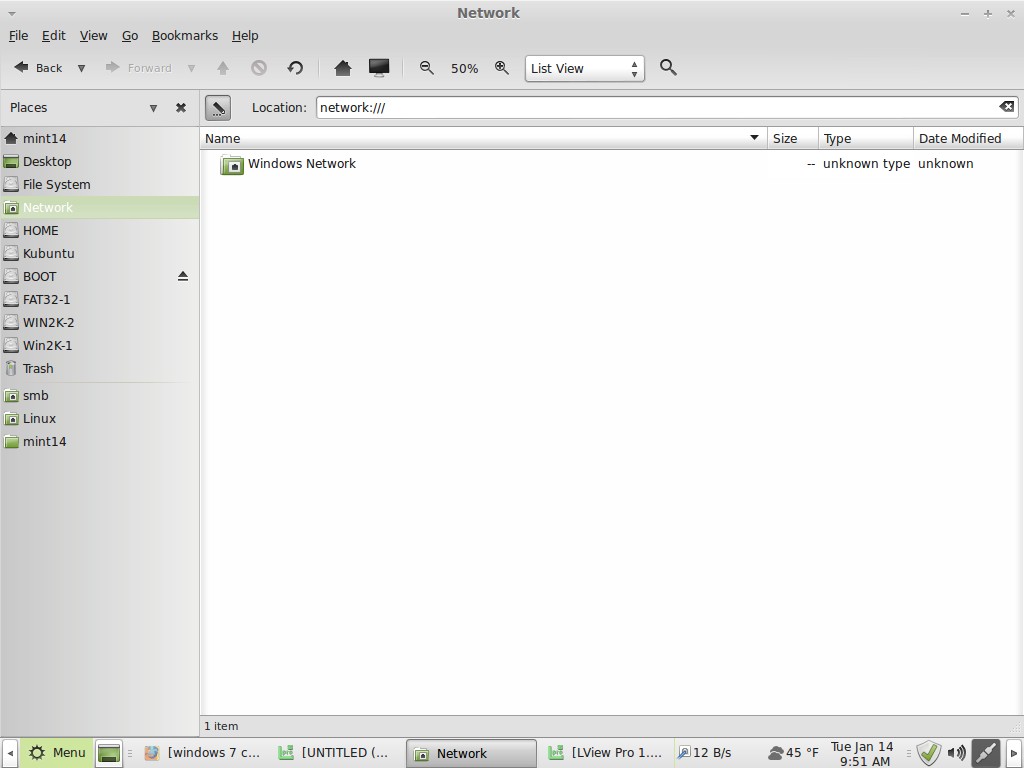Click in the network:/// location field
The image size is (1024, 768).
coord(650,107)
